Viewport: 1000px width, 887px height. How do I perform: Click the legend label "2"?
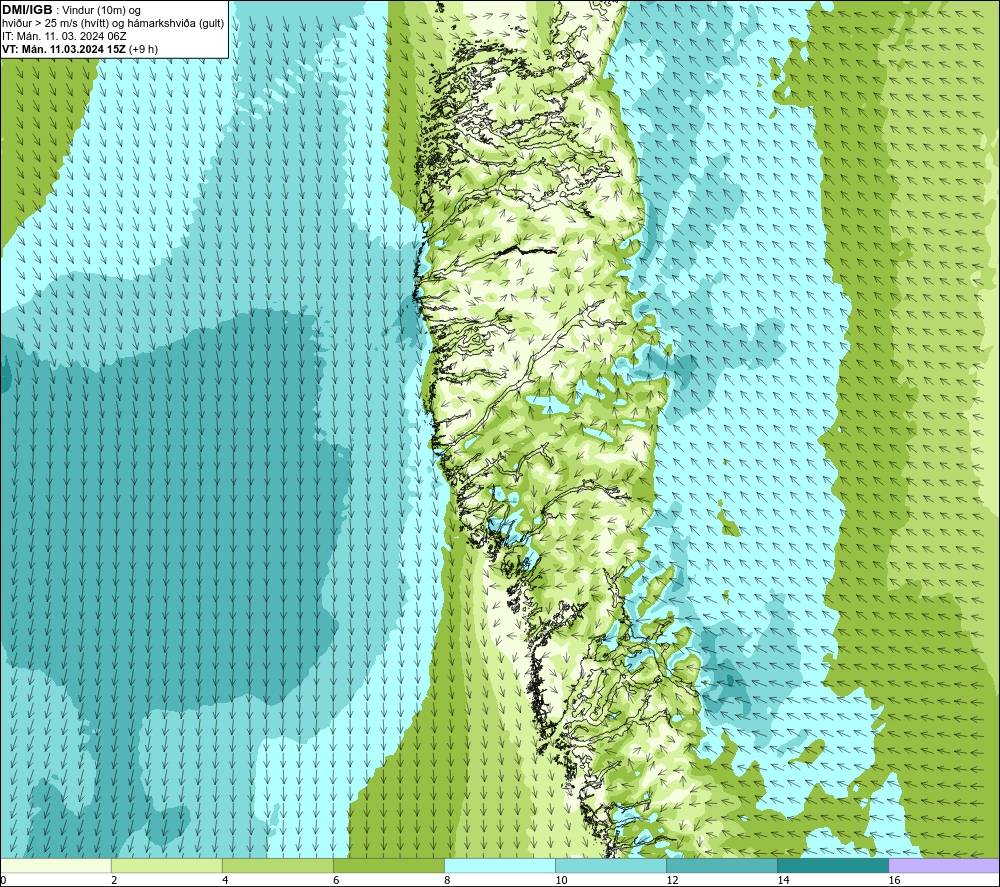114,881
